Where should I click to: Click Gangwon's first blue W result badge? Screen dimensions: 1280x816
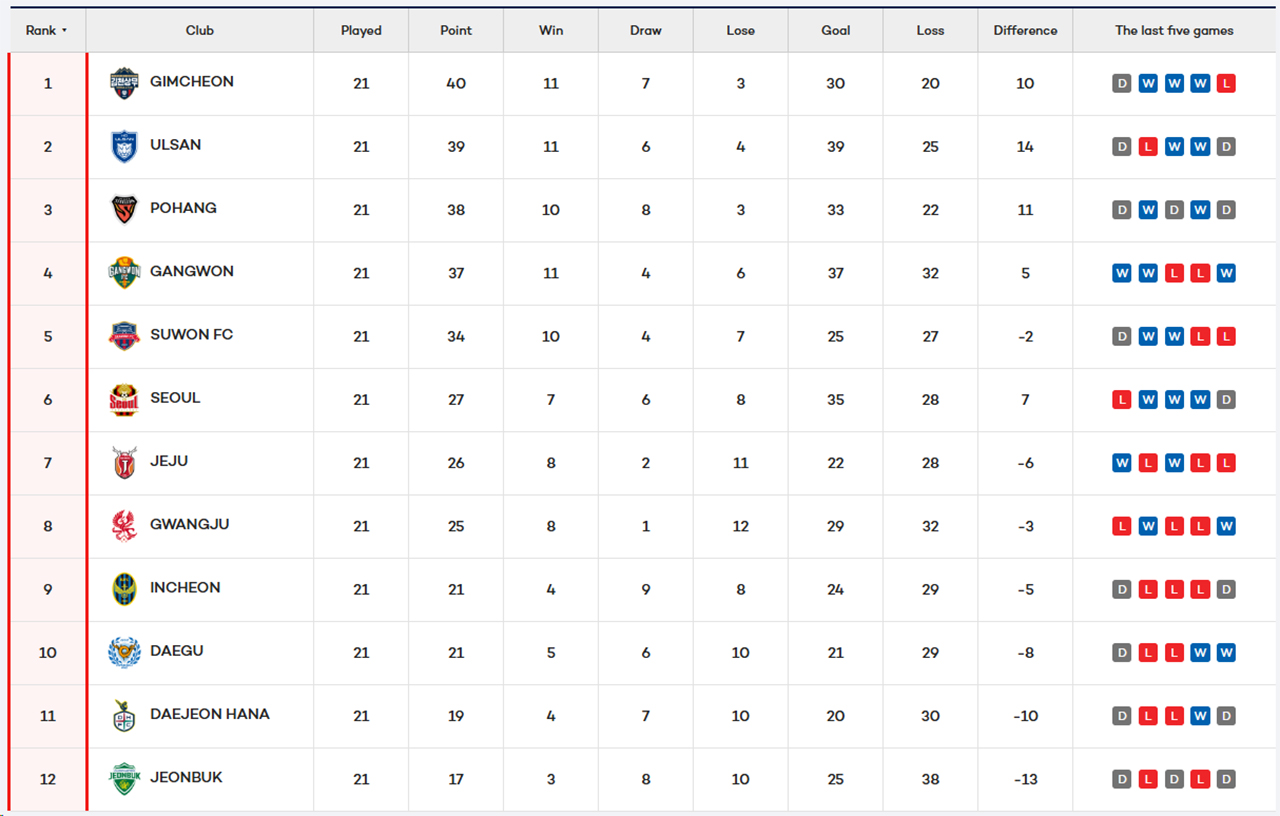click(x=1122, y=273)
